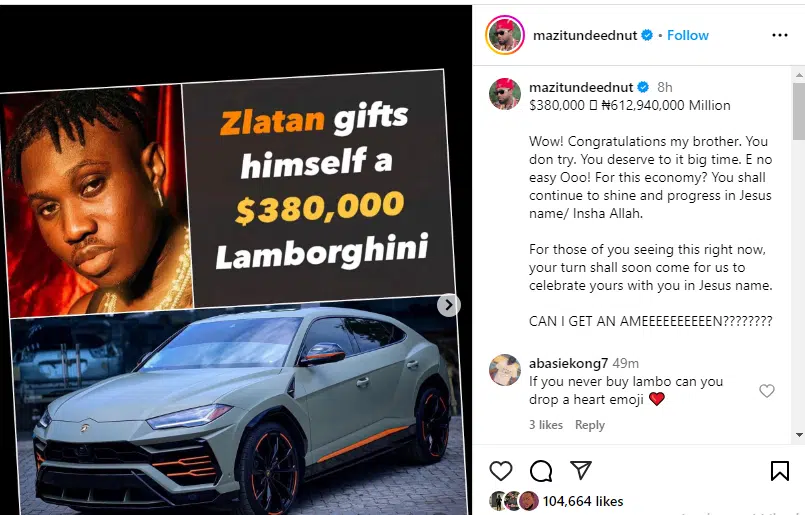
Task: Advance to next carousel image arrow
Action: (x=448, y=305)
